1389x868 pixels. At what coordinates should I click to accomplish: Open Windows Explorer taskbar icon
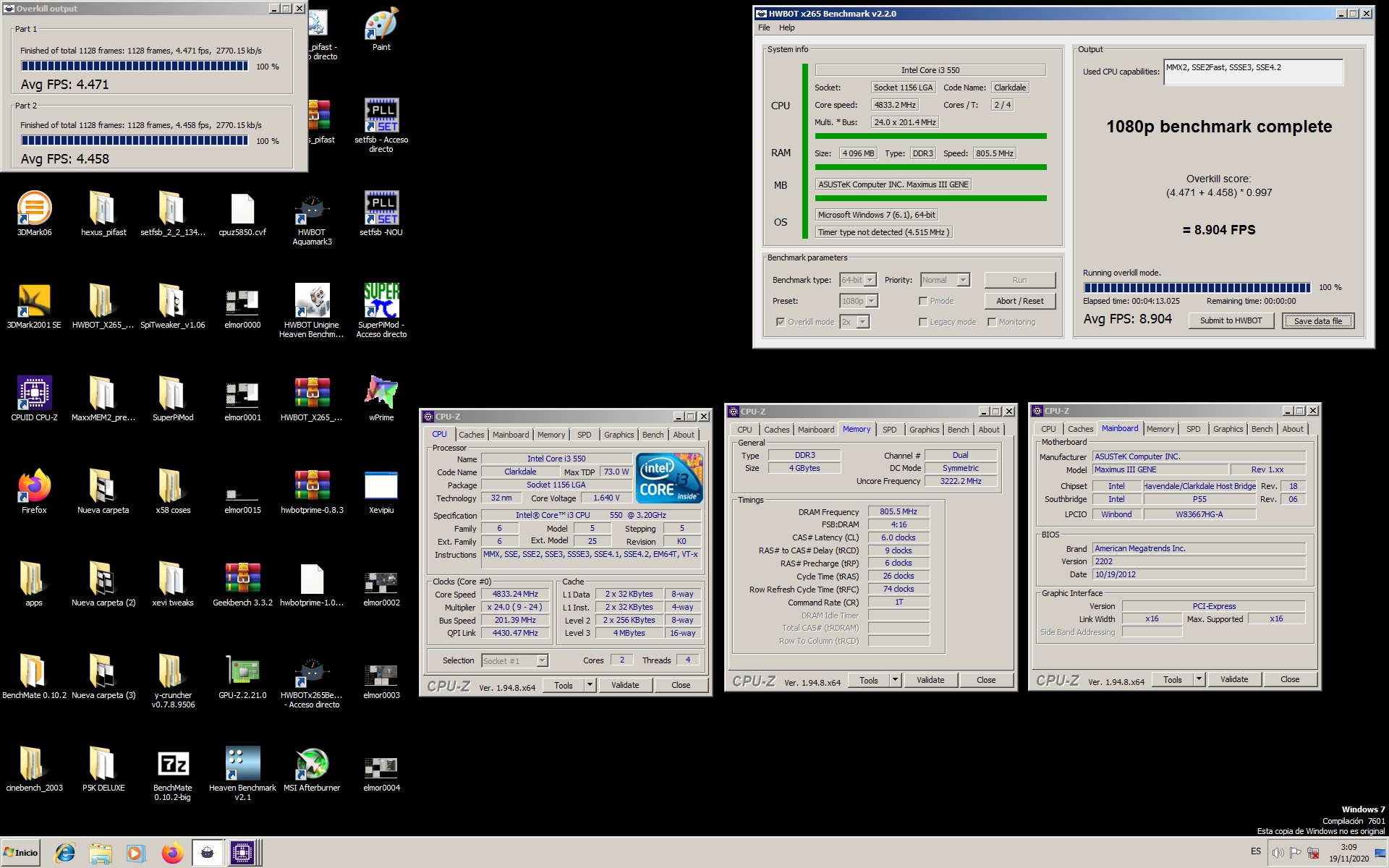click(x=101, y=854)
